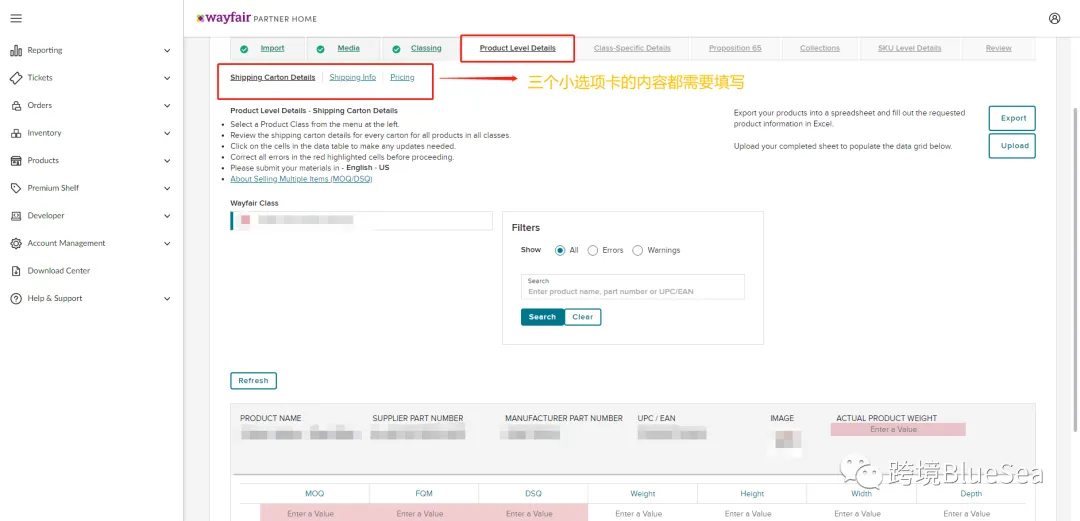
Task: Click the product search input field
Action: coord(633,287)
